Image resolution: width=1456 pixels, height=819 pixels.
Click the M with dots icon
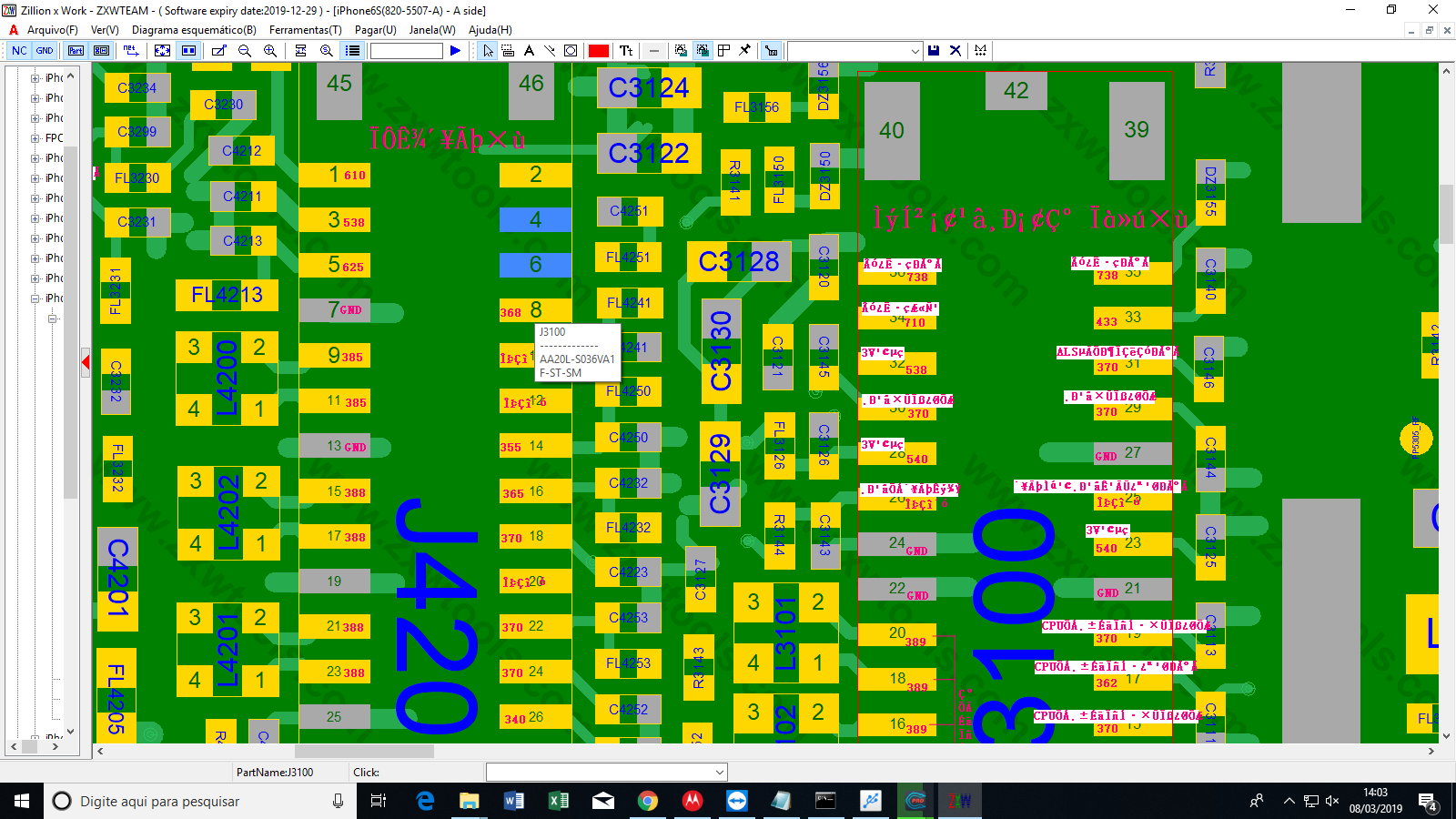(x=980, y=51)
